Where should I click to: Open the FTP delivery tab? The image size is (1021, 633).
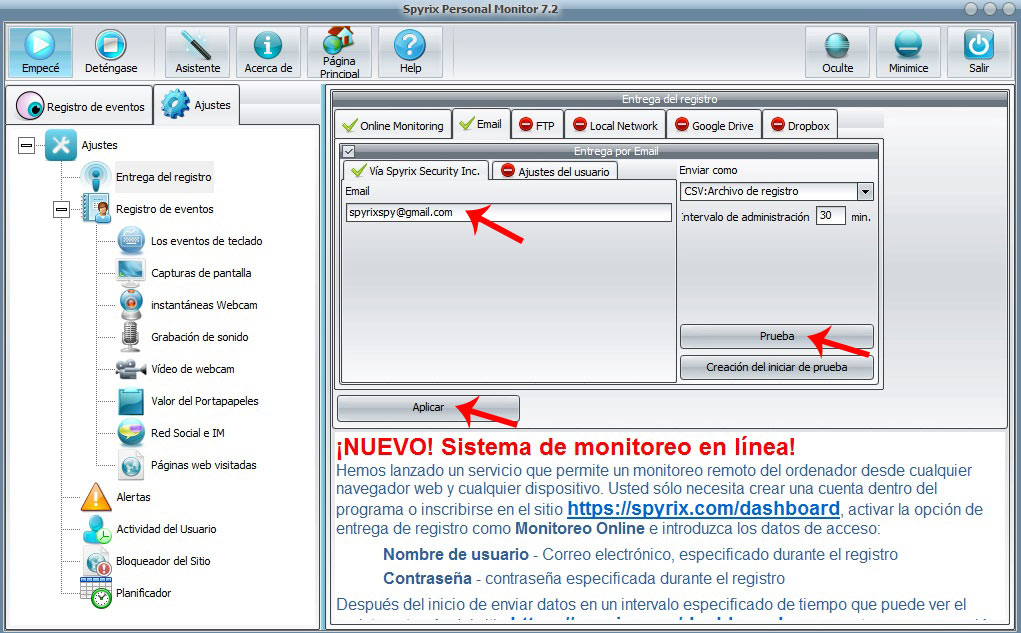(537, 125)
